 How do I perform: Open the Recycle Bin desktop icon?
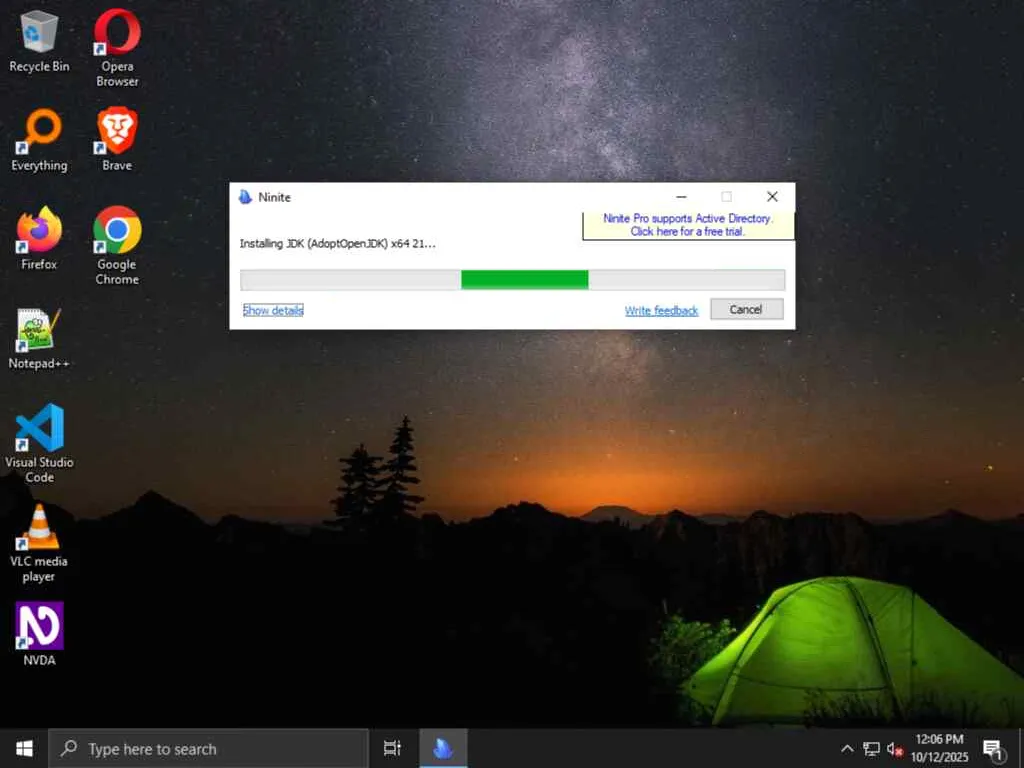(39, 40)
